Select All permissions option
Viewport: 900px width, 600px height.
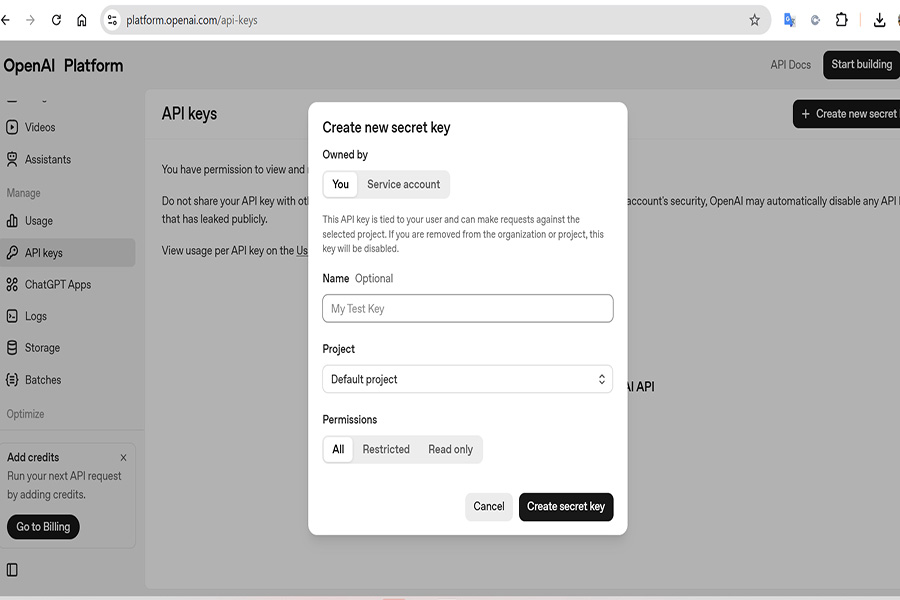[x=338, y=449]
